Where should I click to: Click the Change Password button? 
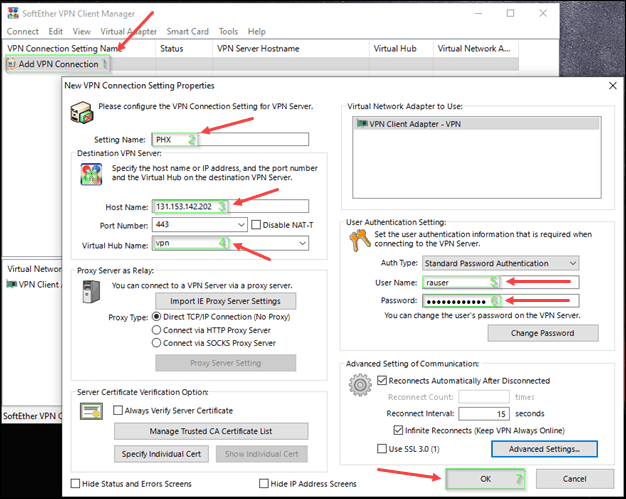(x=543, y=333)
